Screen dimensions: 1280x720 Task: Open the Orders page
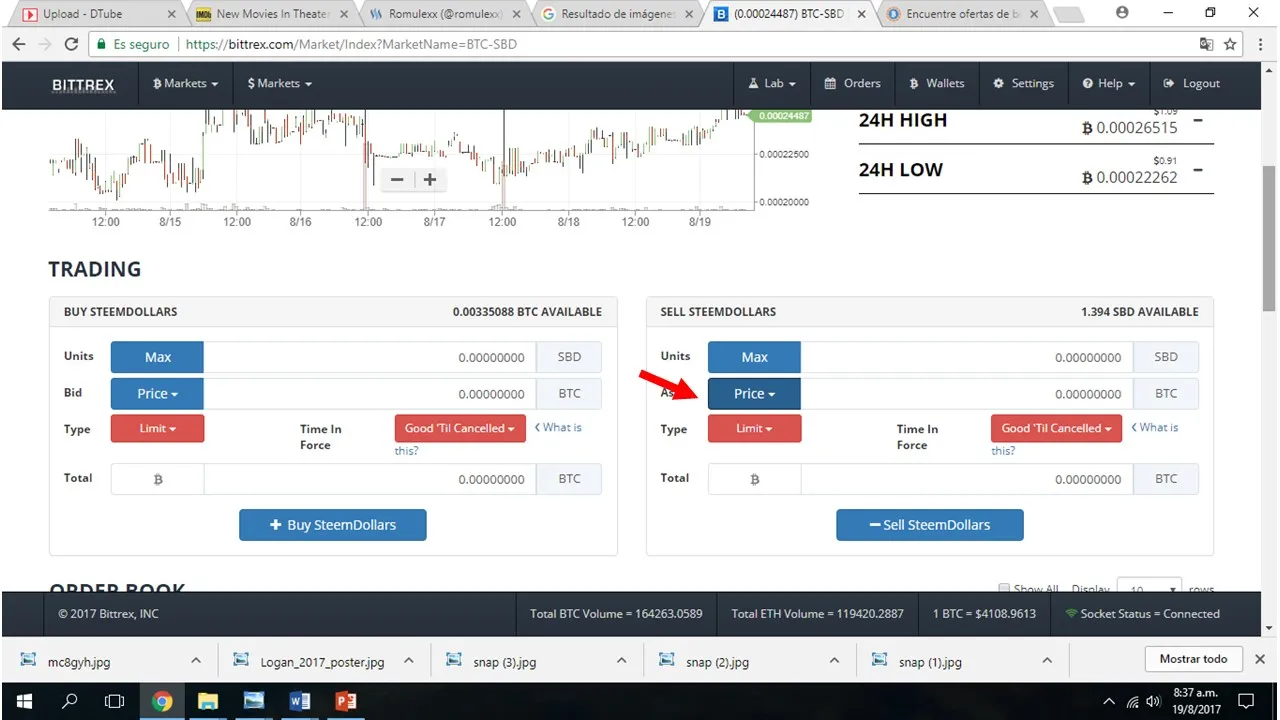coord(852,84)
